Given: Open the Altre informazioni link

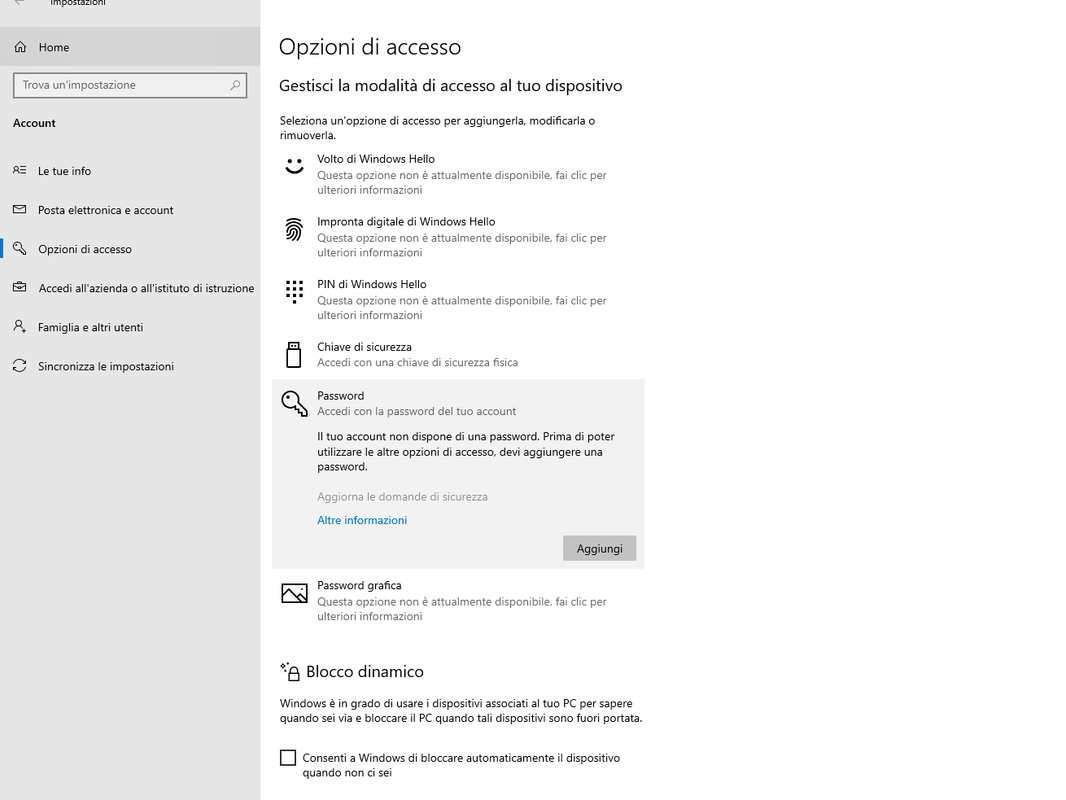Looking at the screenshot, I should click(x=362, y=520).
